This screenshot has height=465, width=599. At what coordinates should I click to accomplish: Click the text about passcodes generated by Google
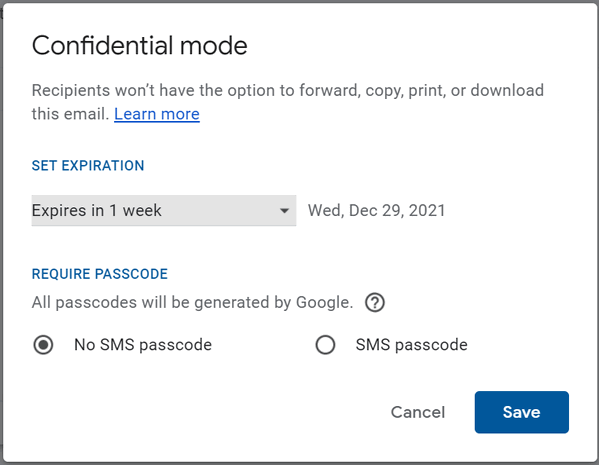tap(193, 303)
